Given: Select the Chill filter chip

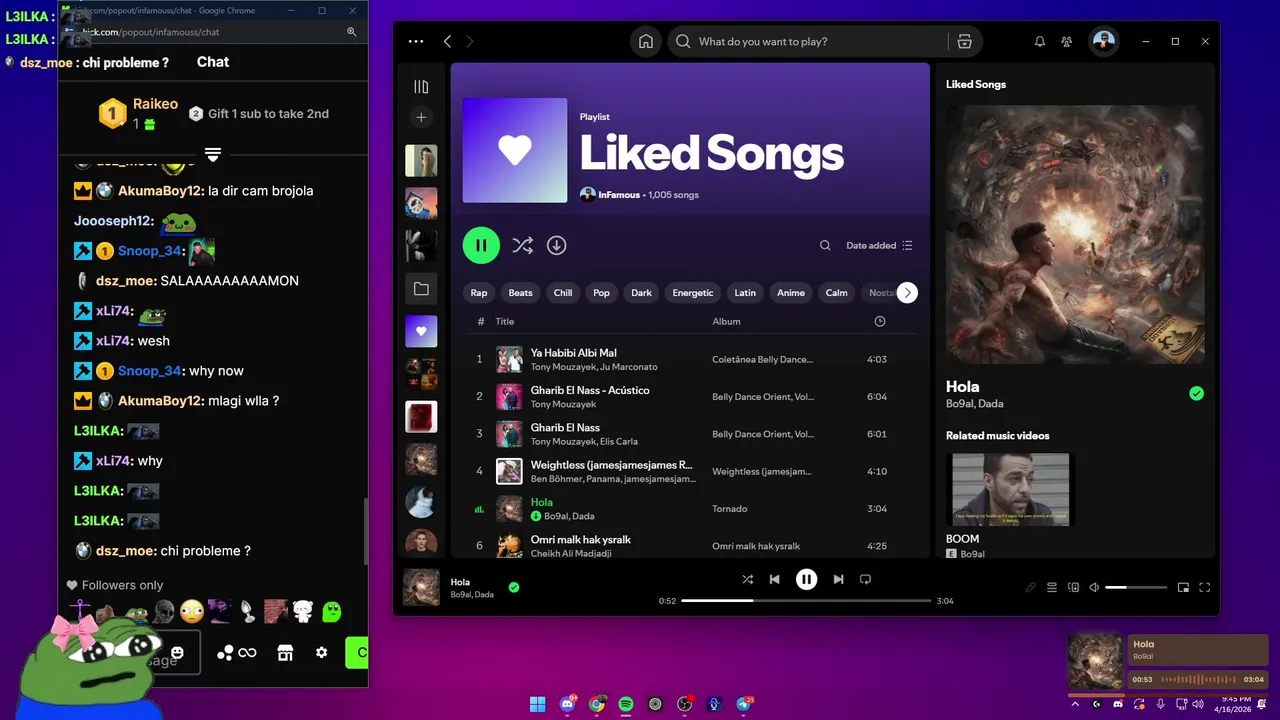Looking at the screenshot, I should (x=563, y=293).
